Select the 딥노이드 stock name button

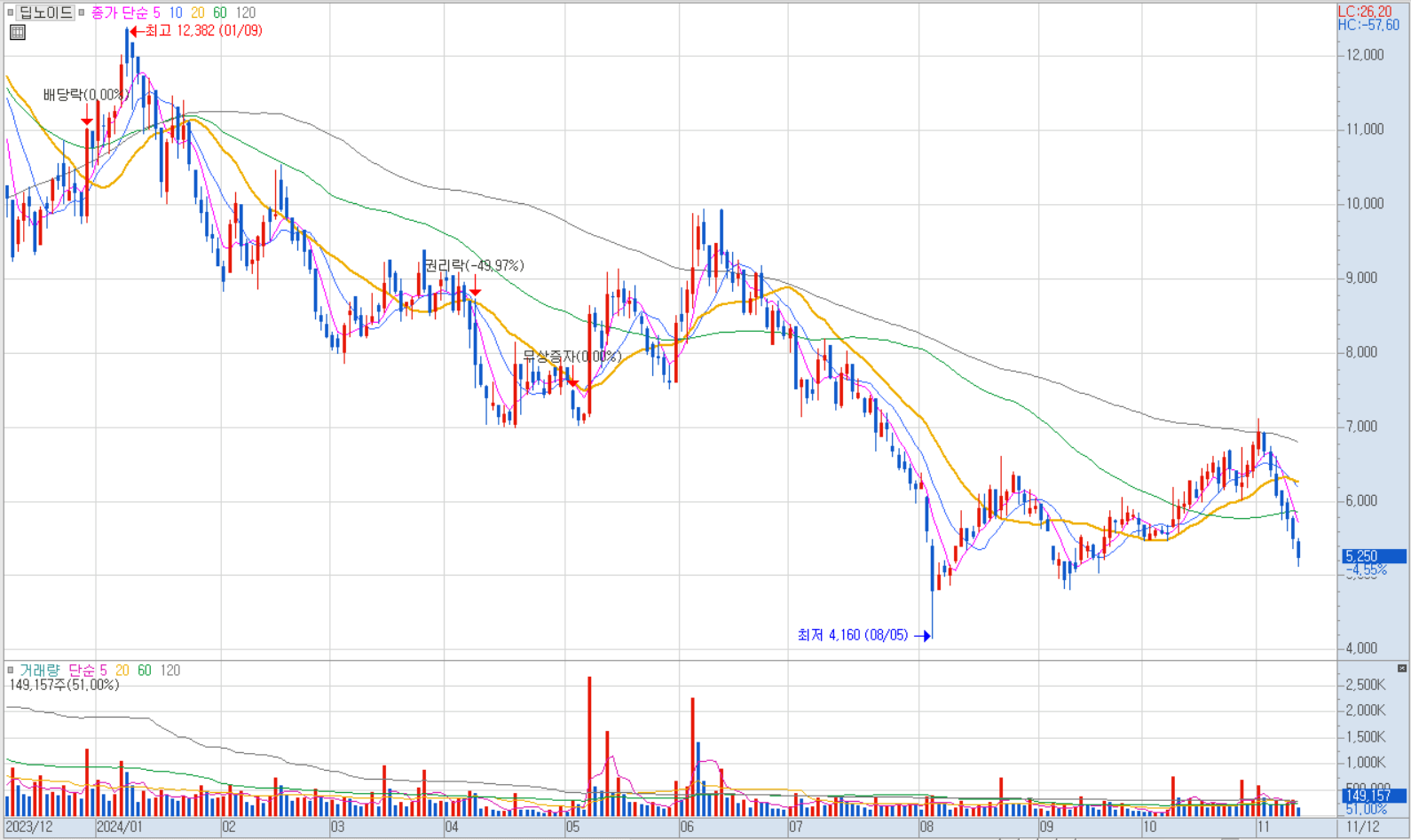46,12
